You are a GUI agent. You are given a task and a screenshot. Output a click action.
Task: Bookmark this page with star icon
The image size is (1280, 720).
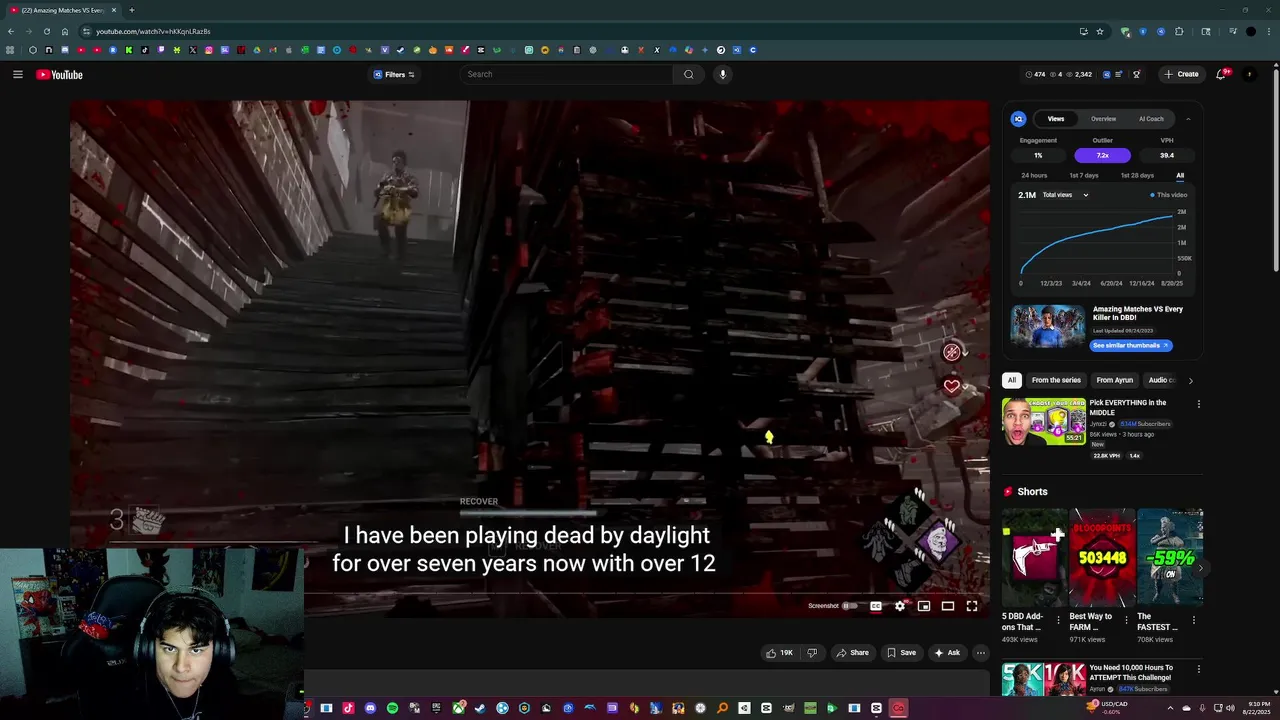(x=1099, y=31)
